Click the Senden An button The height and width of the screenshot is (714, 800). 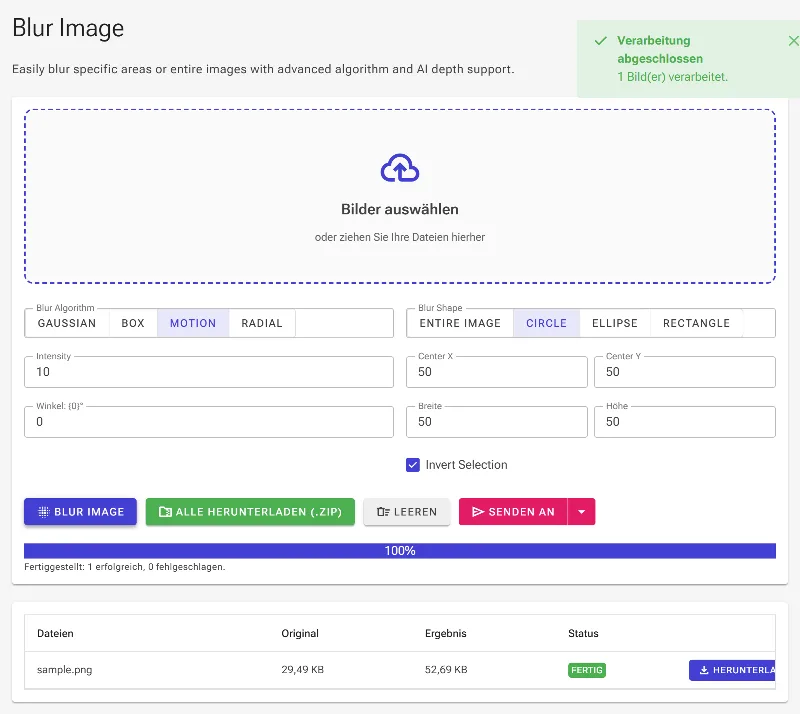click(x=513, y=511)
